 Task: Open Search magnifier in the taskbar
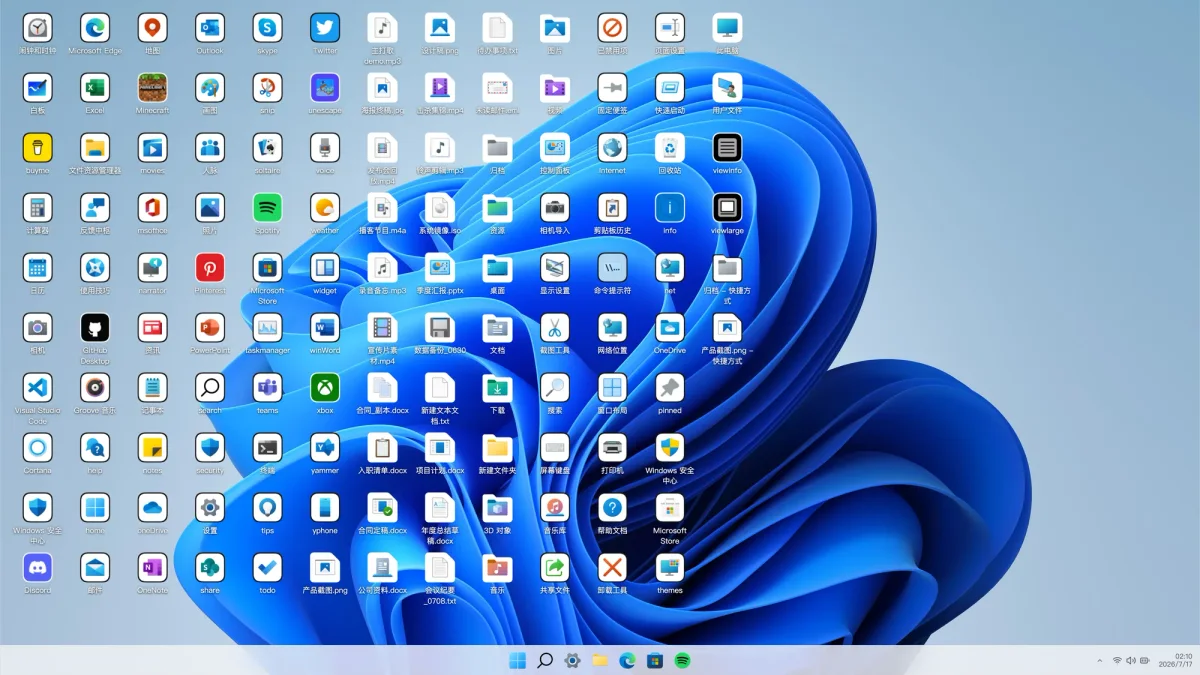click(x=545, y=660)
